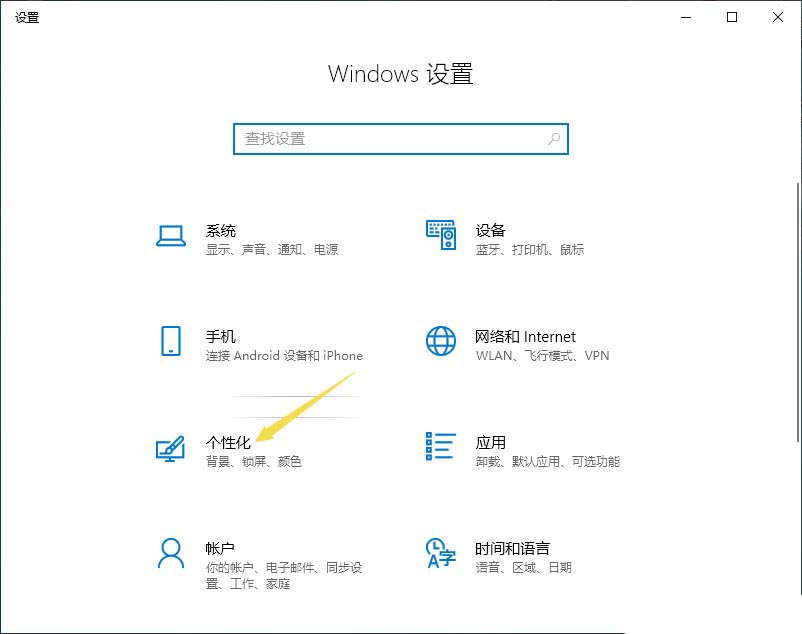
Task: Open the 网络和 Internet settings title
Action: point(525,337)
